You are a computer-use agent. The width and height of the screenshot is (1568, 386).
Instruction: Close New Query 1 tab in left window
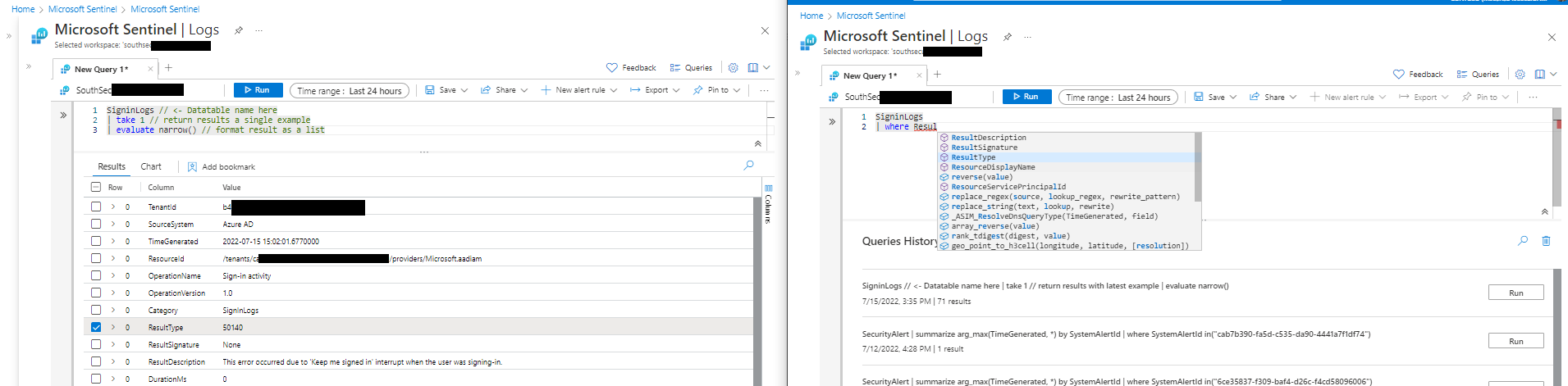[149, 69]
